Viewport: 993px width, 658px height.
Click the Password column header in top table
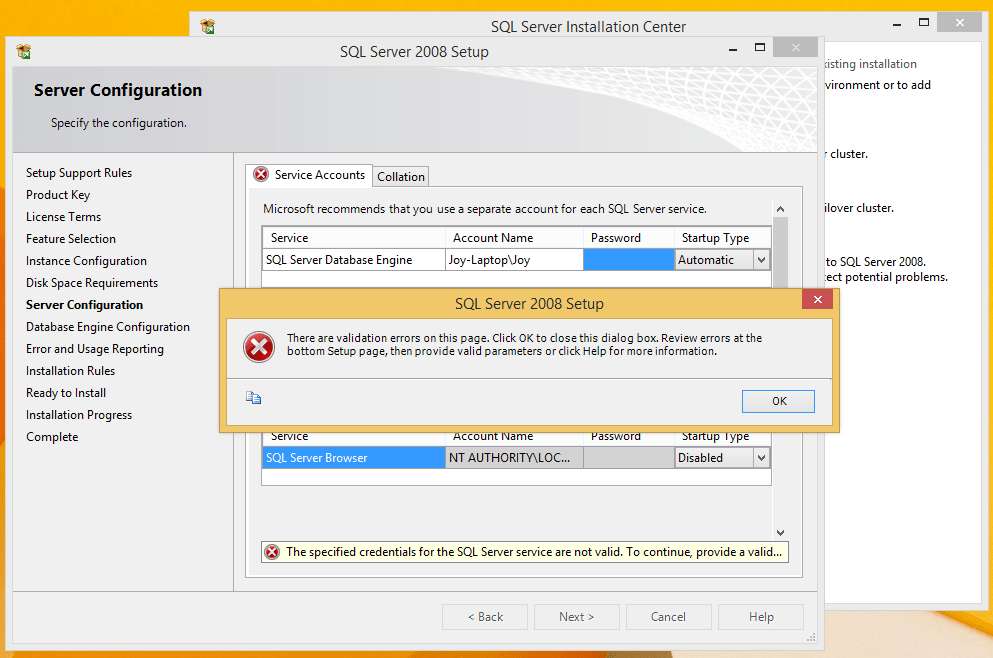(x=629, y=237)
